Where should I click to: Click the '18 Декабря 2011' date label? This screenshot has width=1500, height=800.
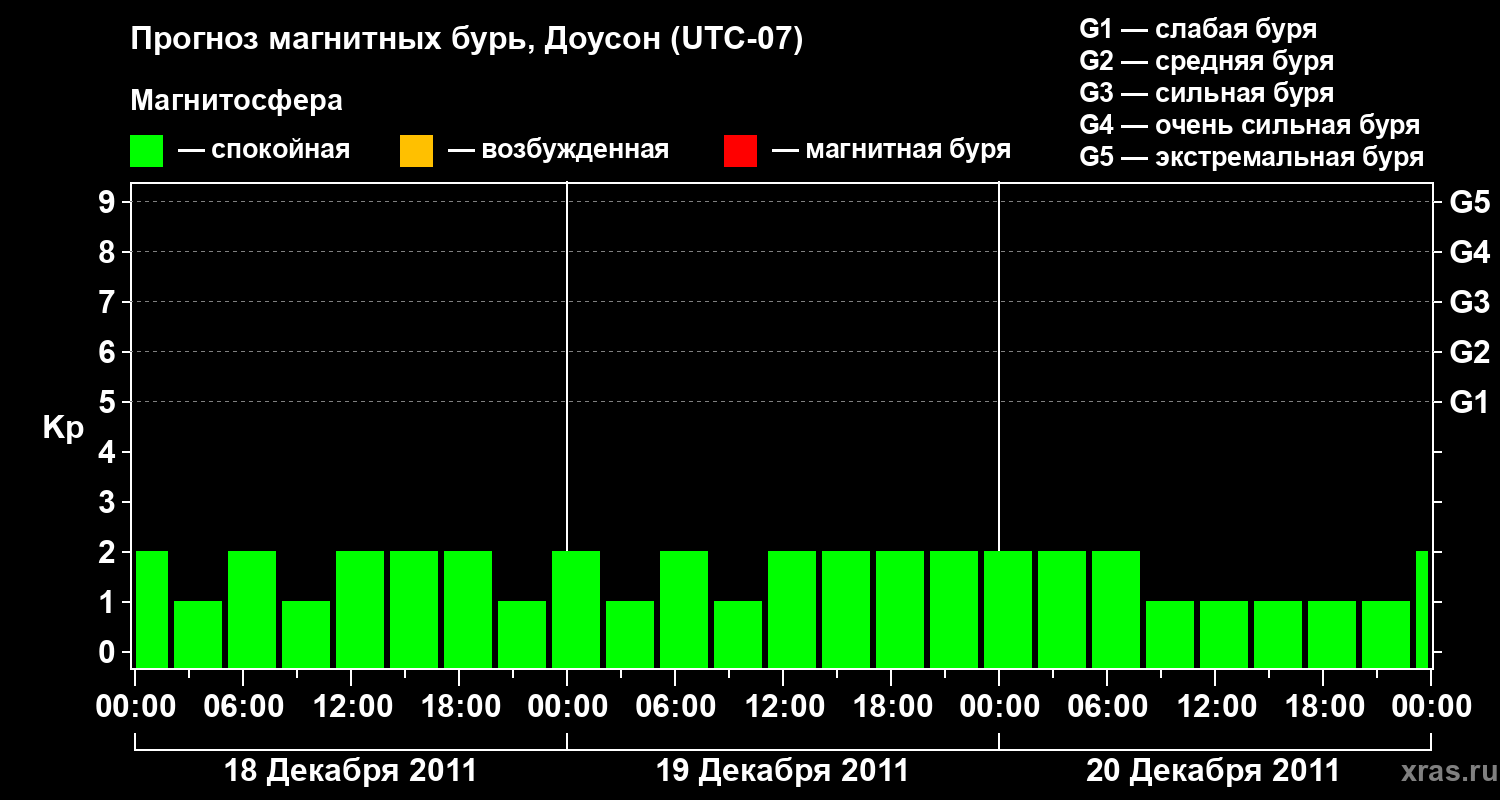350,771
